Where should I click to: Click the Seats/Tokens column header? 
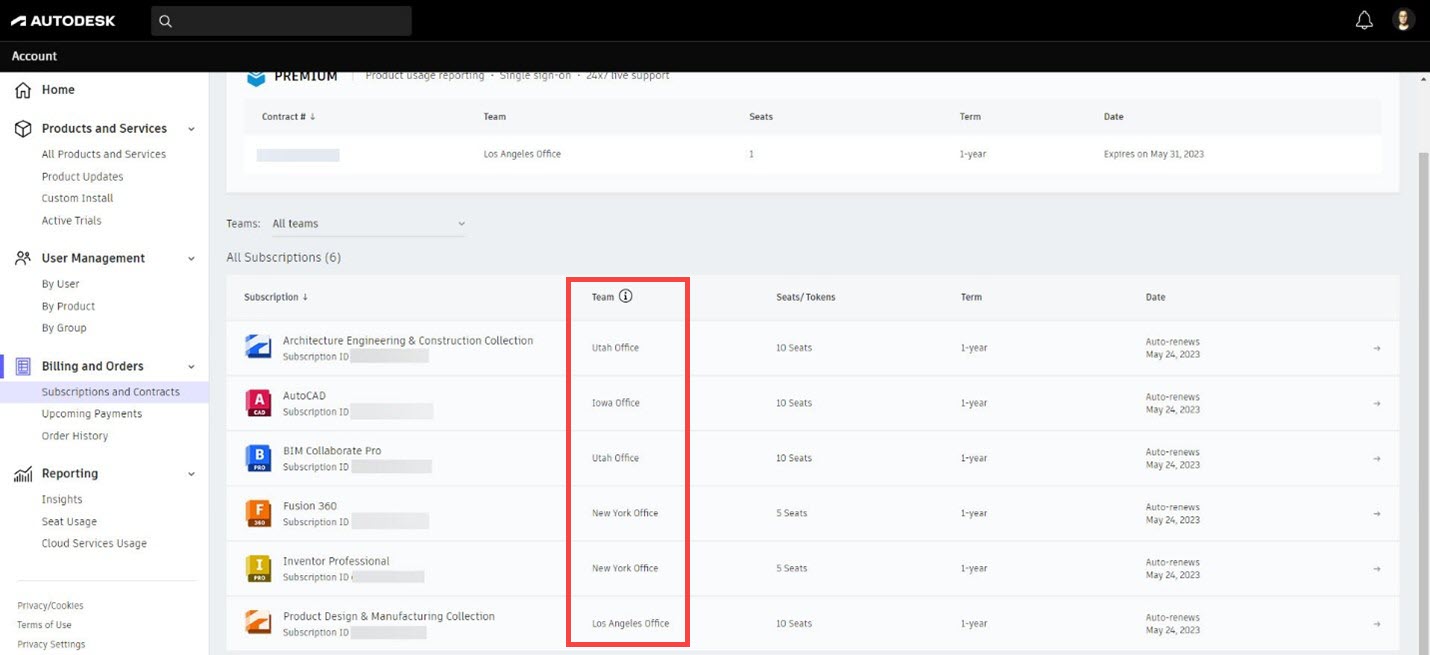click(806, 297)
